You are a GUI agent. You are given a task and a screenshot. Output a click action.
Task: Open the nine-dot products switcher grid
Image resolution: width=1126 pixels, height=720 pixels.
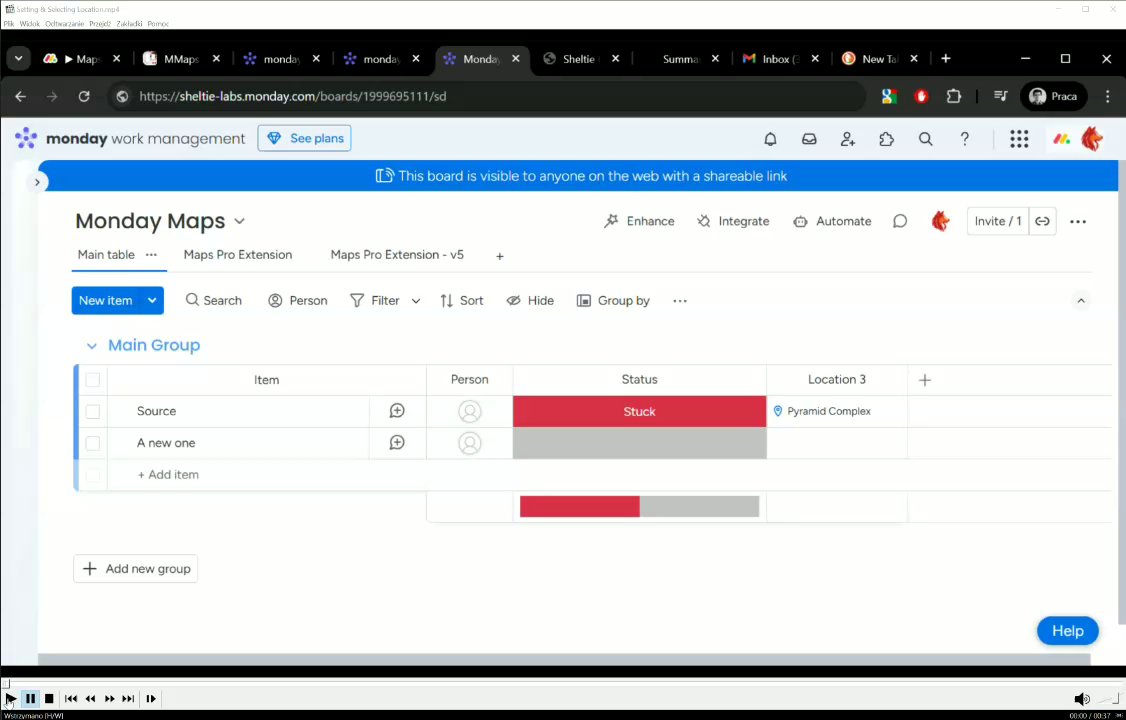point(1019,139)
